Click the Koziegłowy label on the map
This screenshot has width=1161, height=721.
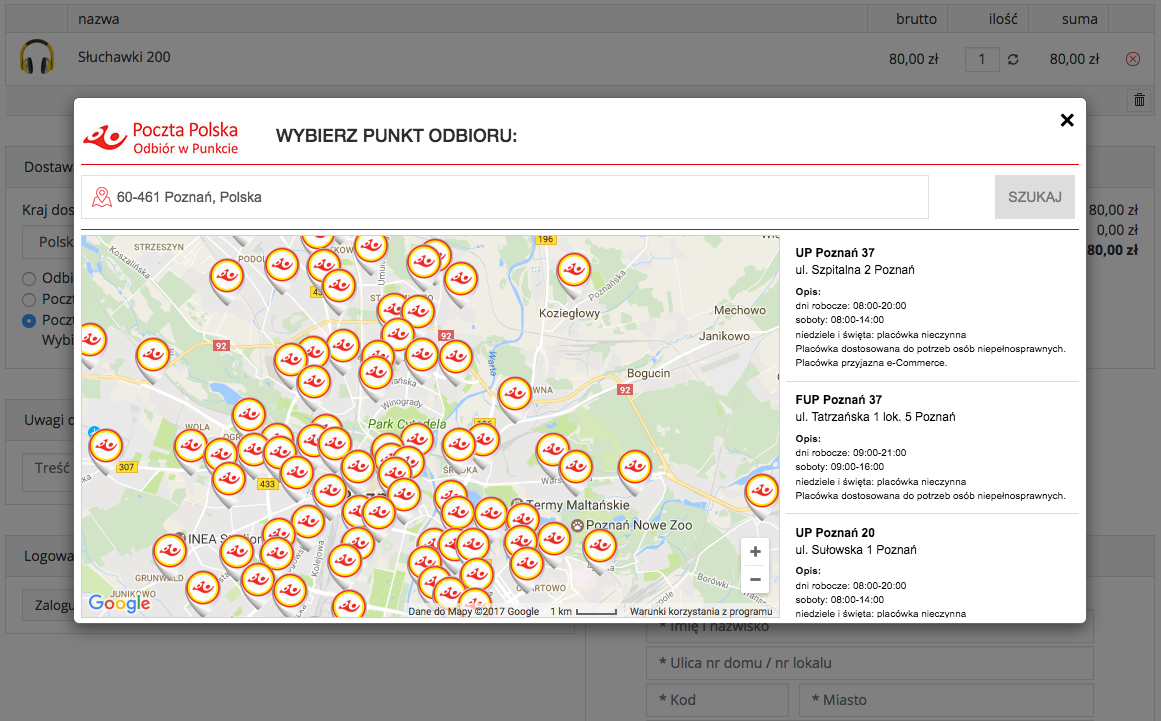(569, 313)
